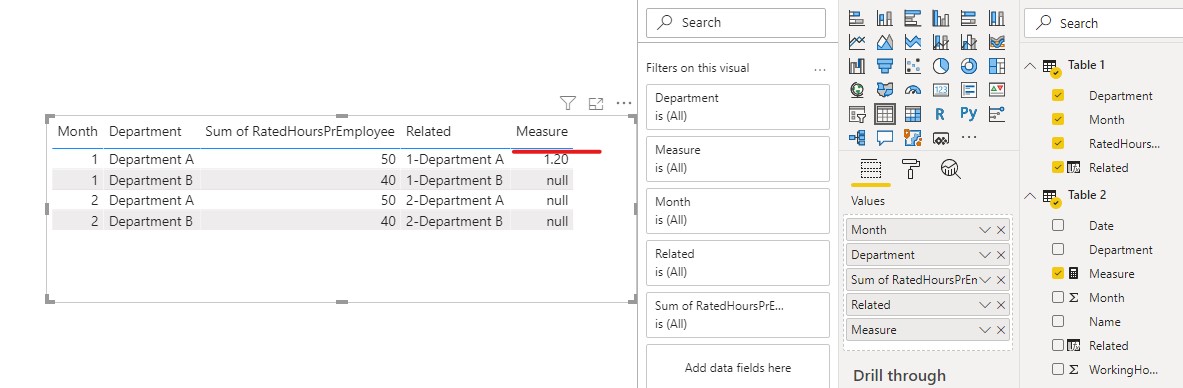Check the Date field in Table 2
The image size is (1183, 388).
[x=1057, y=225]
